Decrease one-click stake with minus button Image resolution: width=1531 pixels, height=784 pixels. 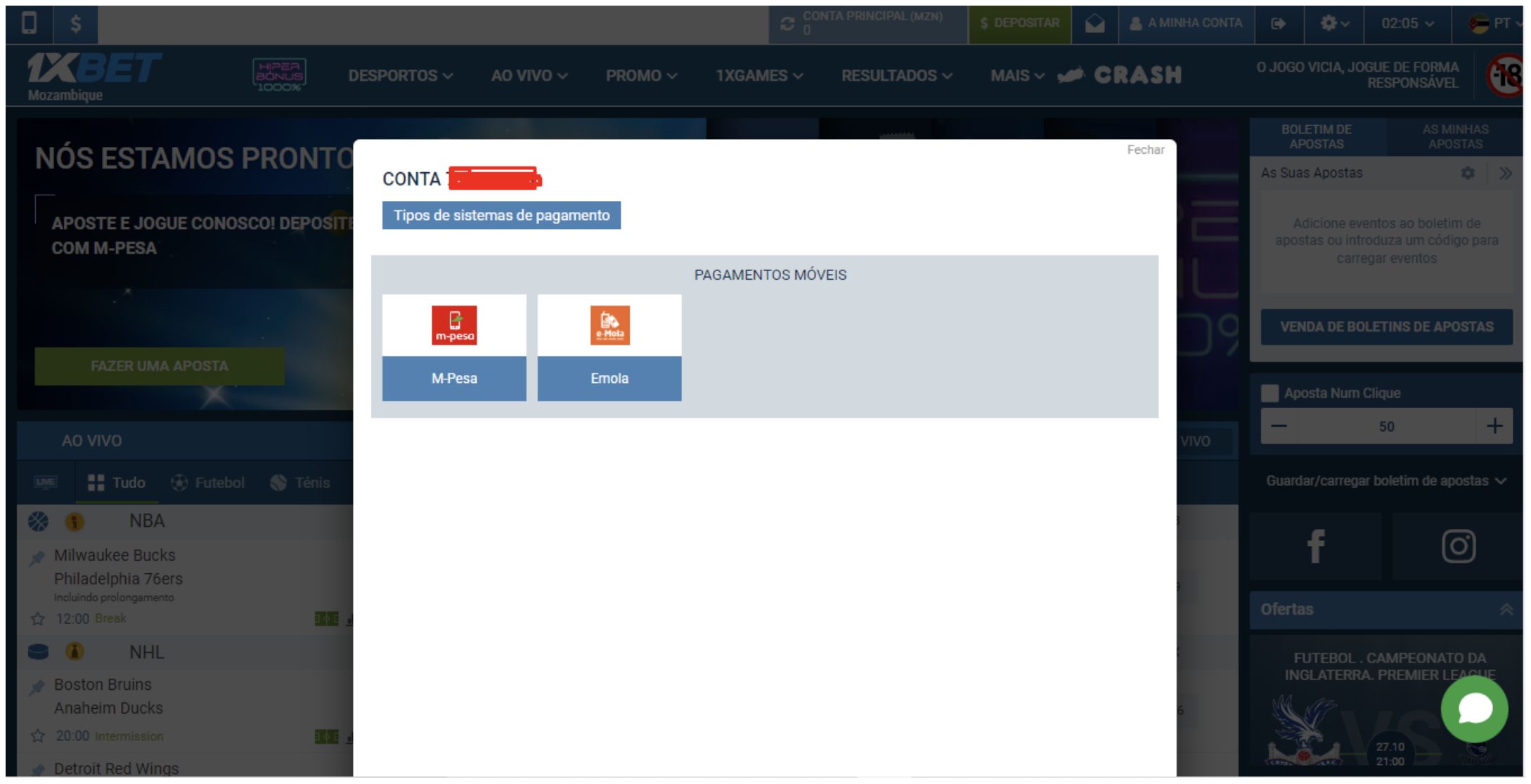[1279, 426]
